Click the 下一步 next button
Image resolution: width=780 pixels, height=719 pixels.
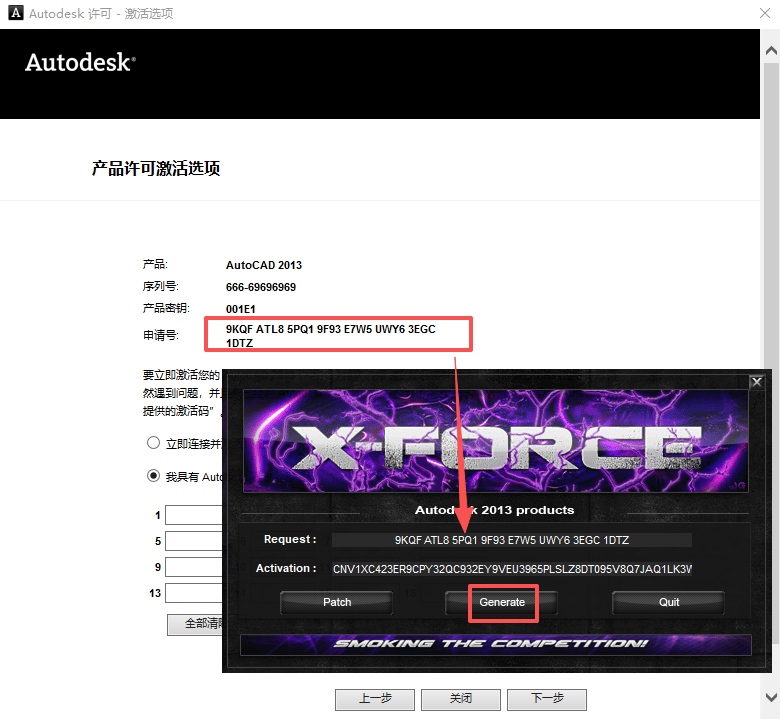pyautogui.click(x=547, y=699)
